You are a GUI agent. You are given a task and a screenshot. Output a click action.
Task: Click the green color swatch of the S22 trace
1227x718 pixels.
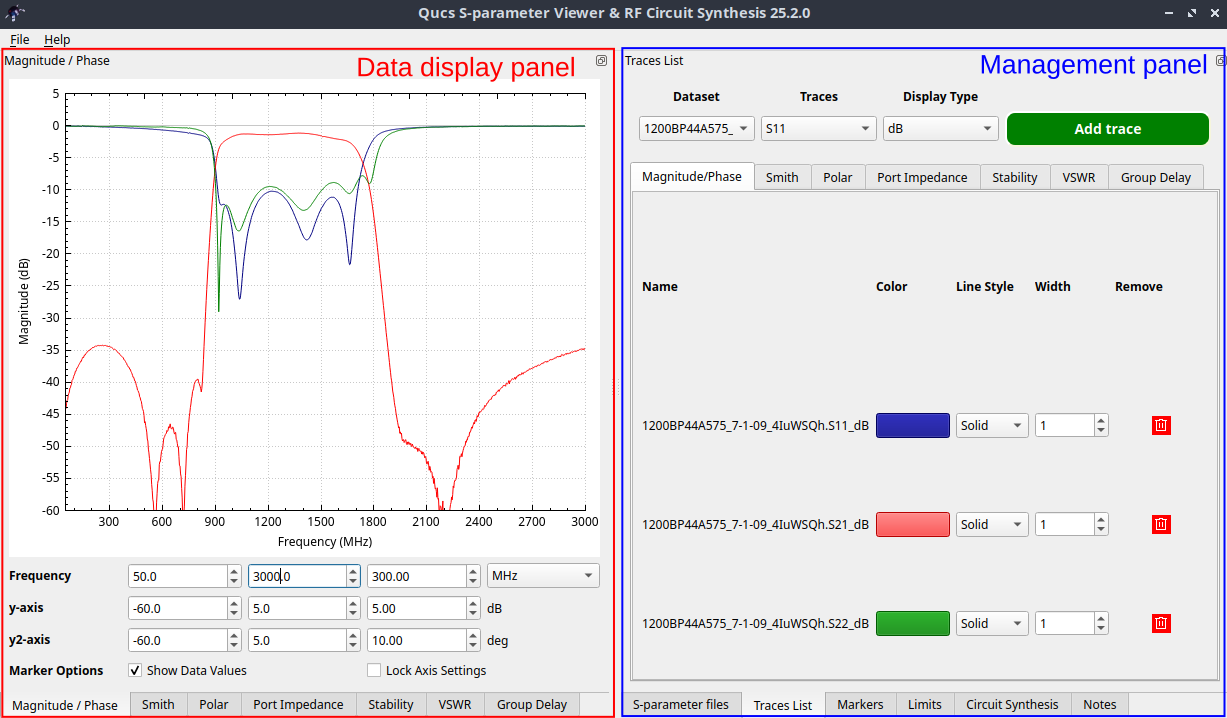click(x=912, y=623)
